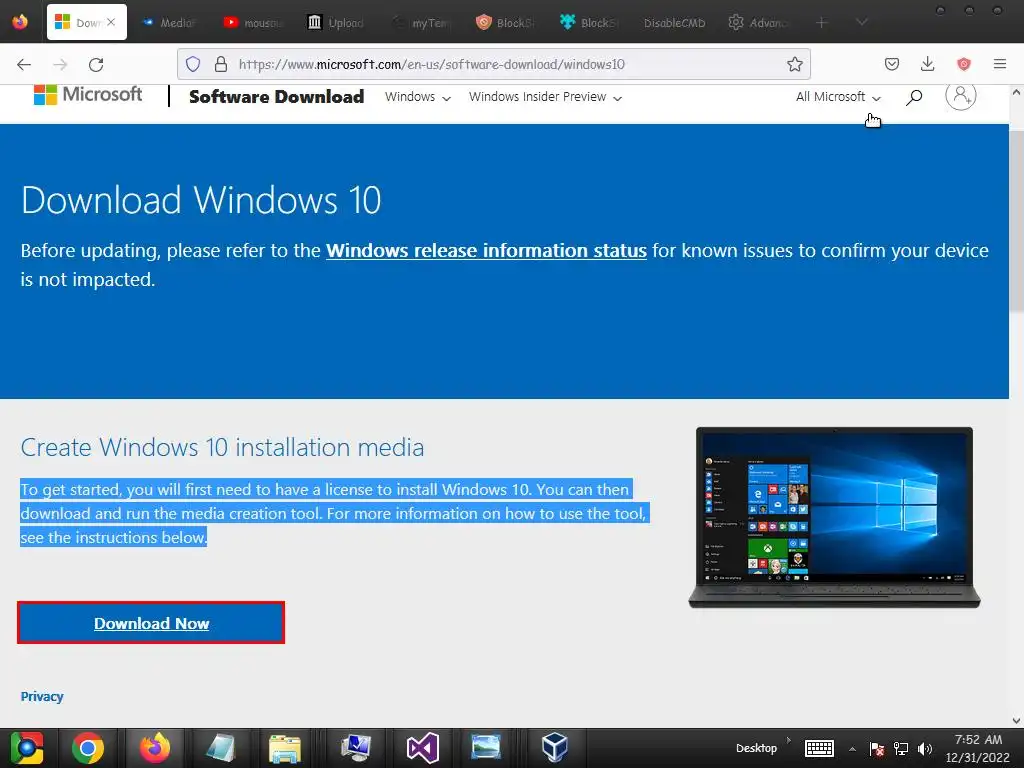Click the page scrollbar down arrow
Viewport: 1024px width, 768px height.
coord(1016,720)
